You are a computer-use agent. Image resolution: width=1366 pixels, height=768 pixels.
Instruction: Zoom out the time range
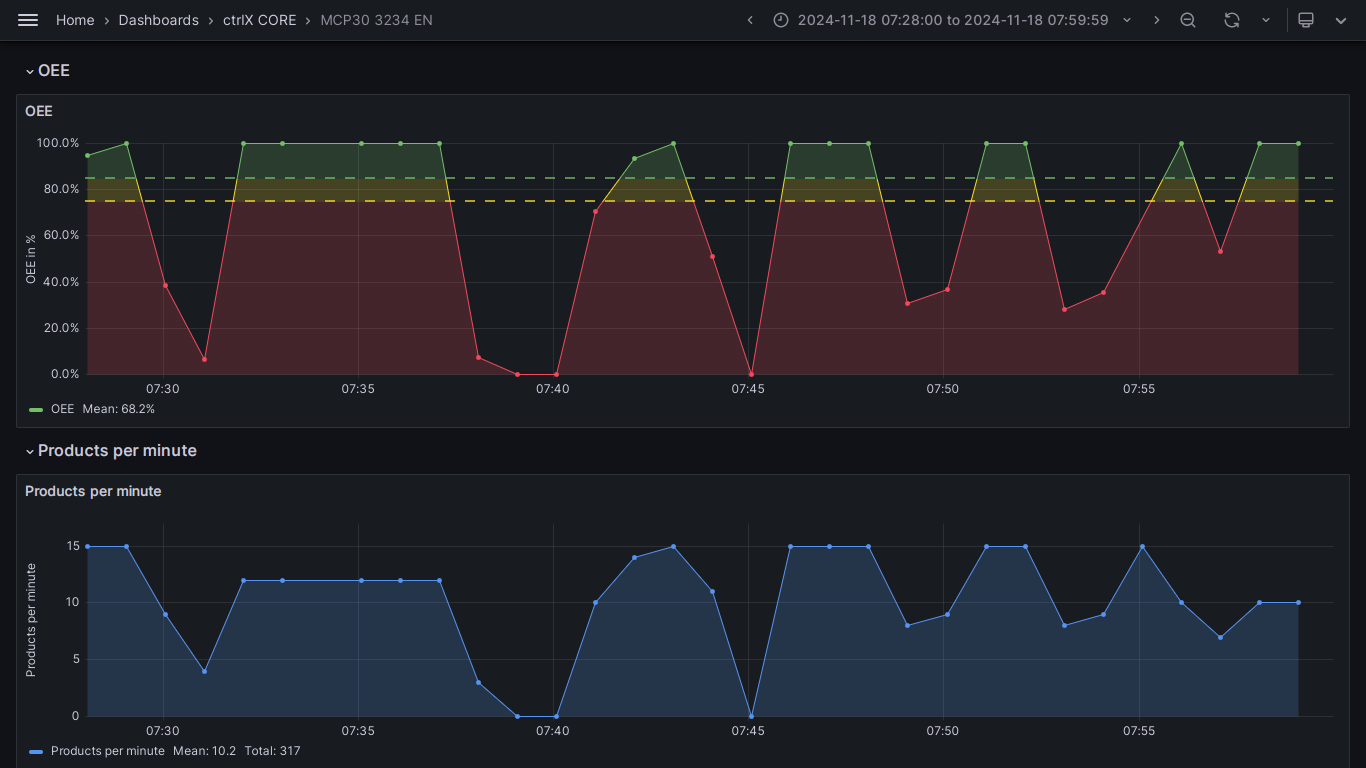[1188, 20]
